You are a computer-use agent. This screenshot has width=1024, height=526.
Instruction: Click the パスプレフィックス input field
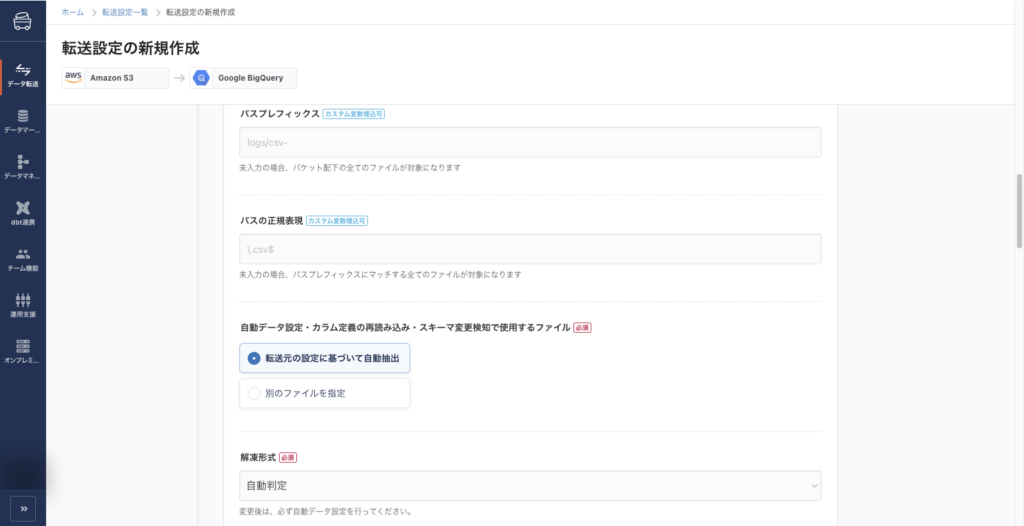(530, 142)
